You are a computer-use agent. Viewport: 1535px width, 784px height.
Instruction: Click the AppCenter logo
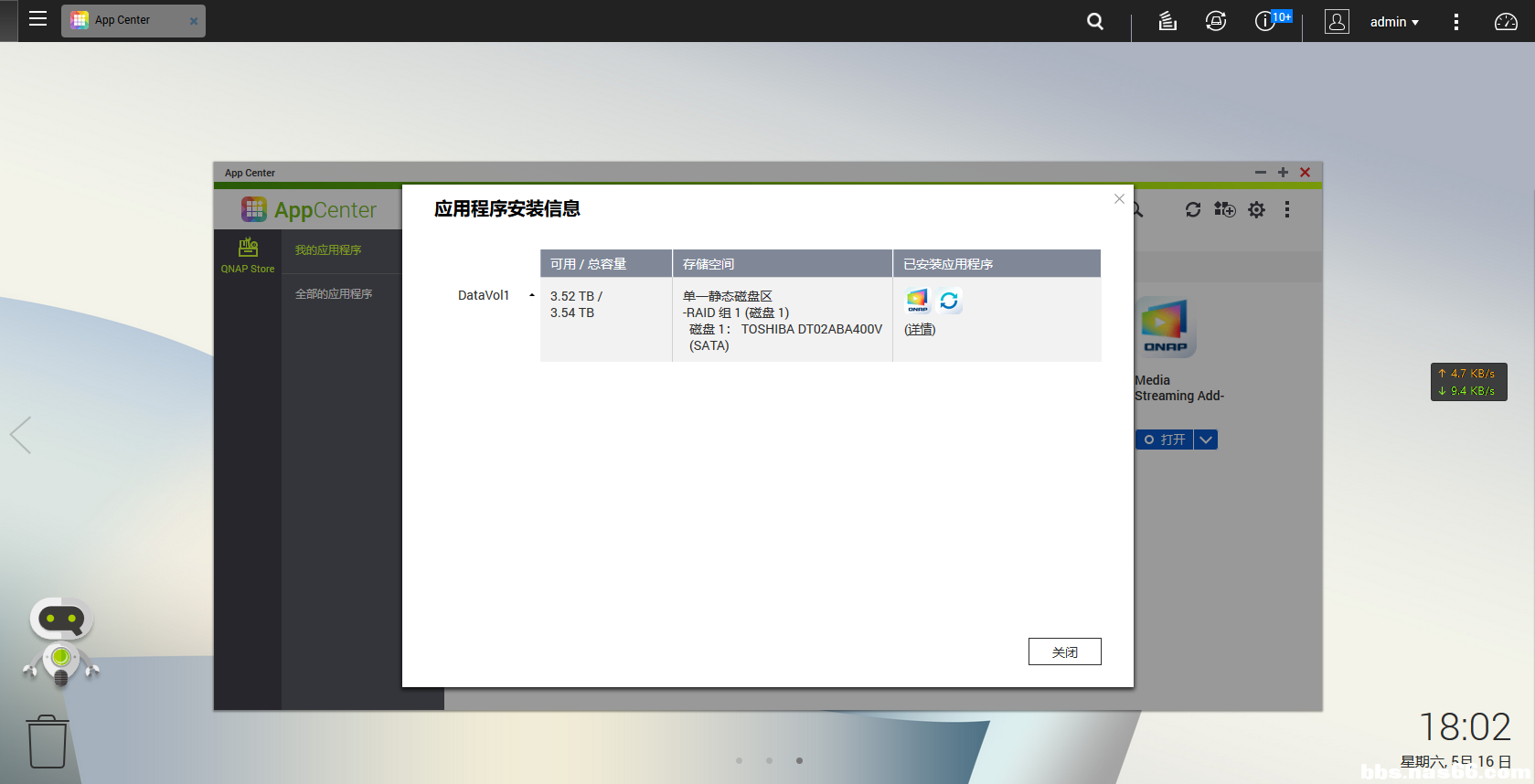pos(309,209)
